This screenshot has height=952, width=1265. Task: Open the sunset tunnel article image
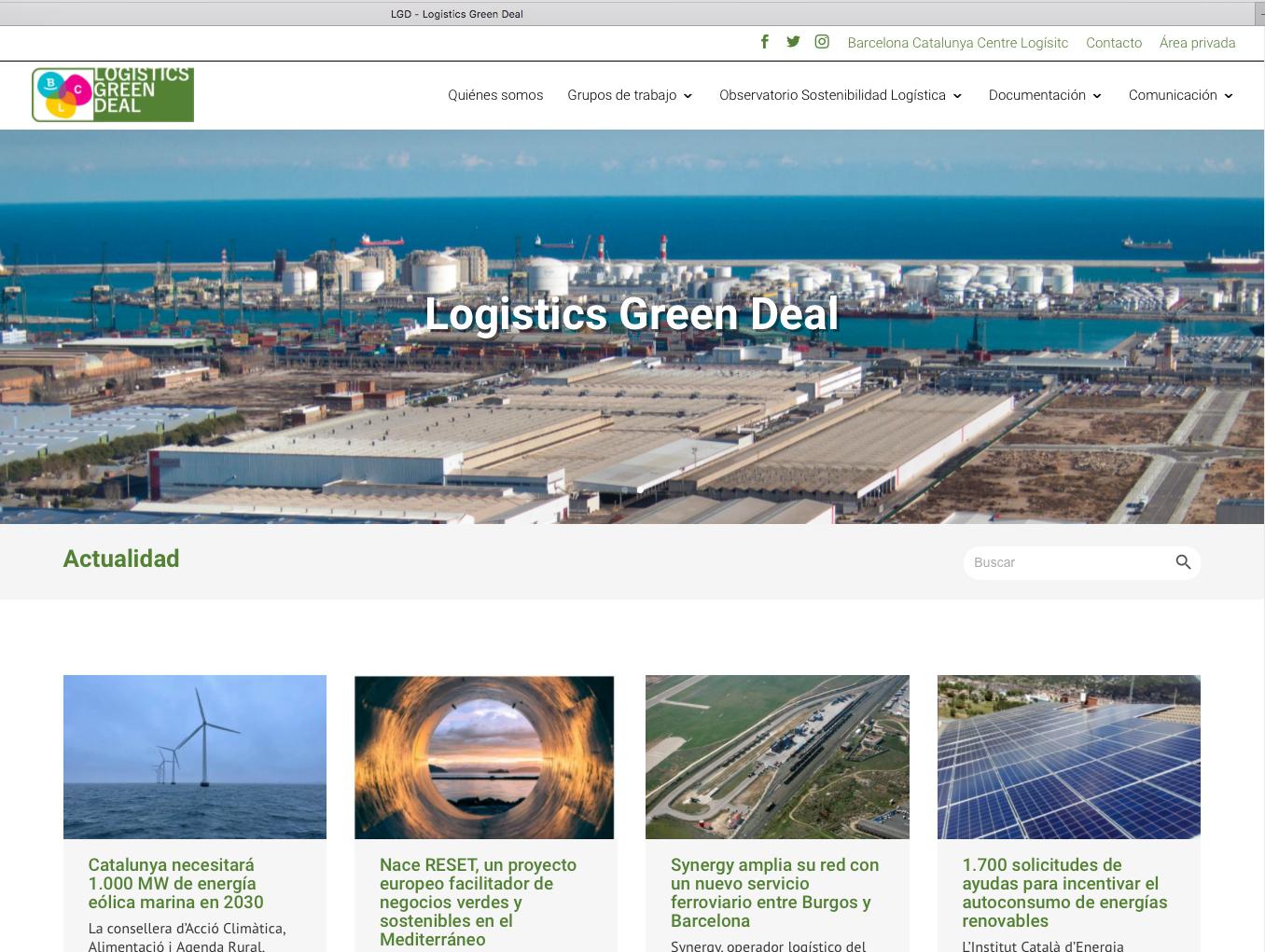pyautogui.click(x=484, y=756)
